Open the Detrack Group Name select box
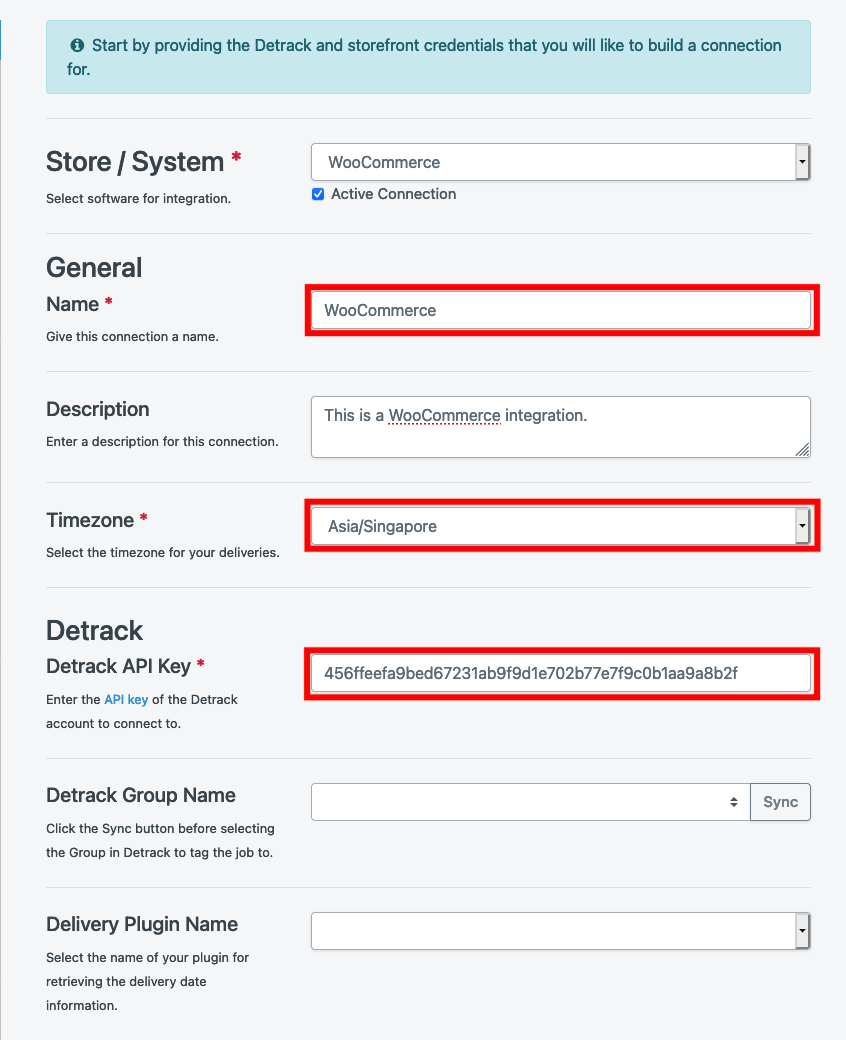Viewport: 846px width, 1040px height. [530, 802]
